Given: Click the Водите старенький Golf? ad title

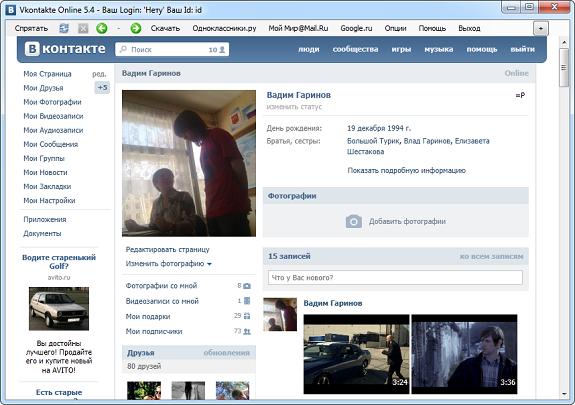Looking at the screenshot, I should [x=59, y=262].
